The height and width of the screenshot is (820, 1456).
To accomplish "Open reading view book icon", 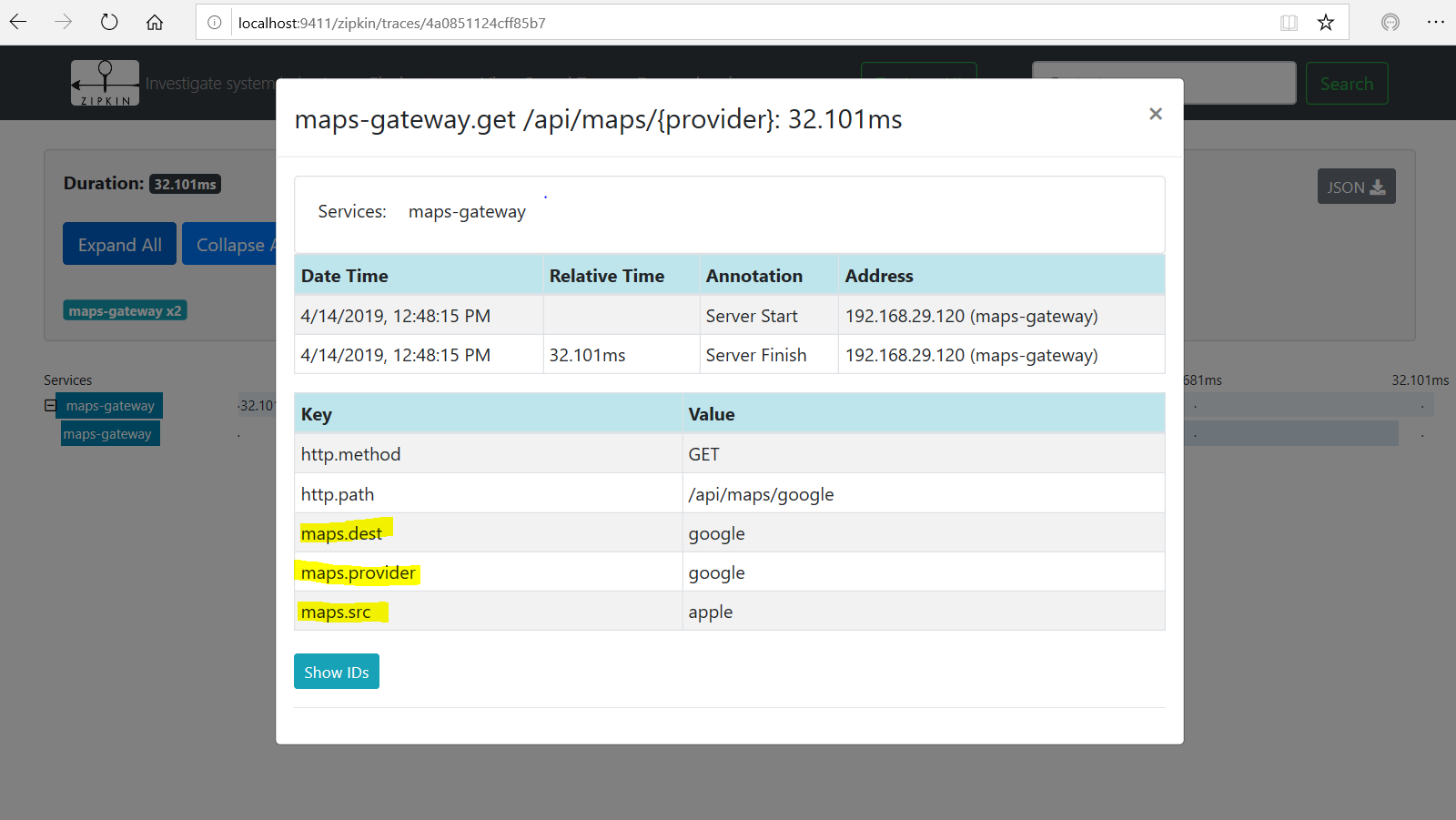I will (x=1289, y=23).
